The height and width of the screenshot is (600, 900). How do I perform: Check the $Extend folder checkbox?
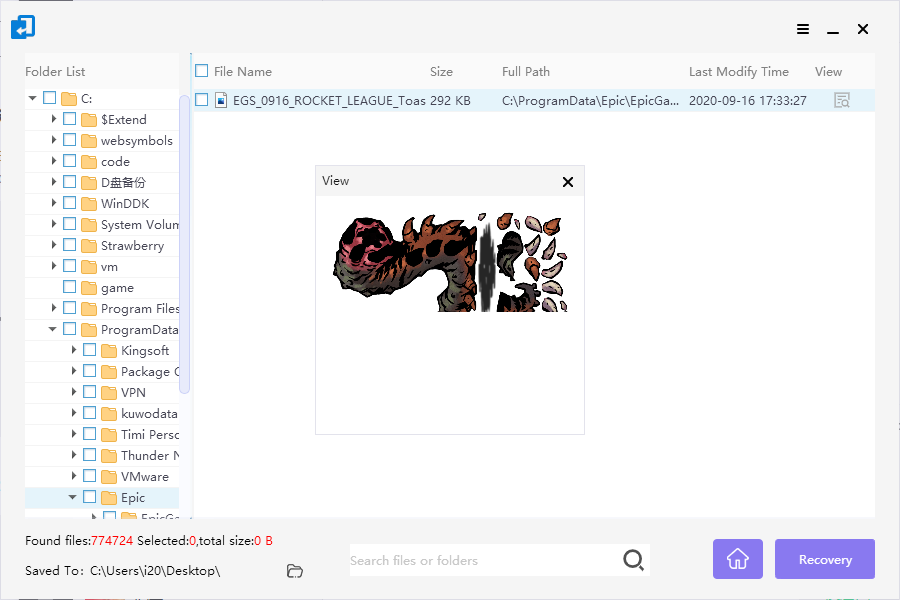pyautogui.click(x=69, y=119)
